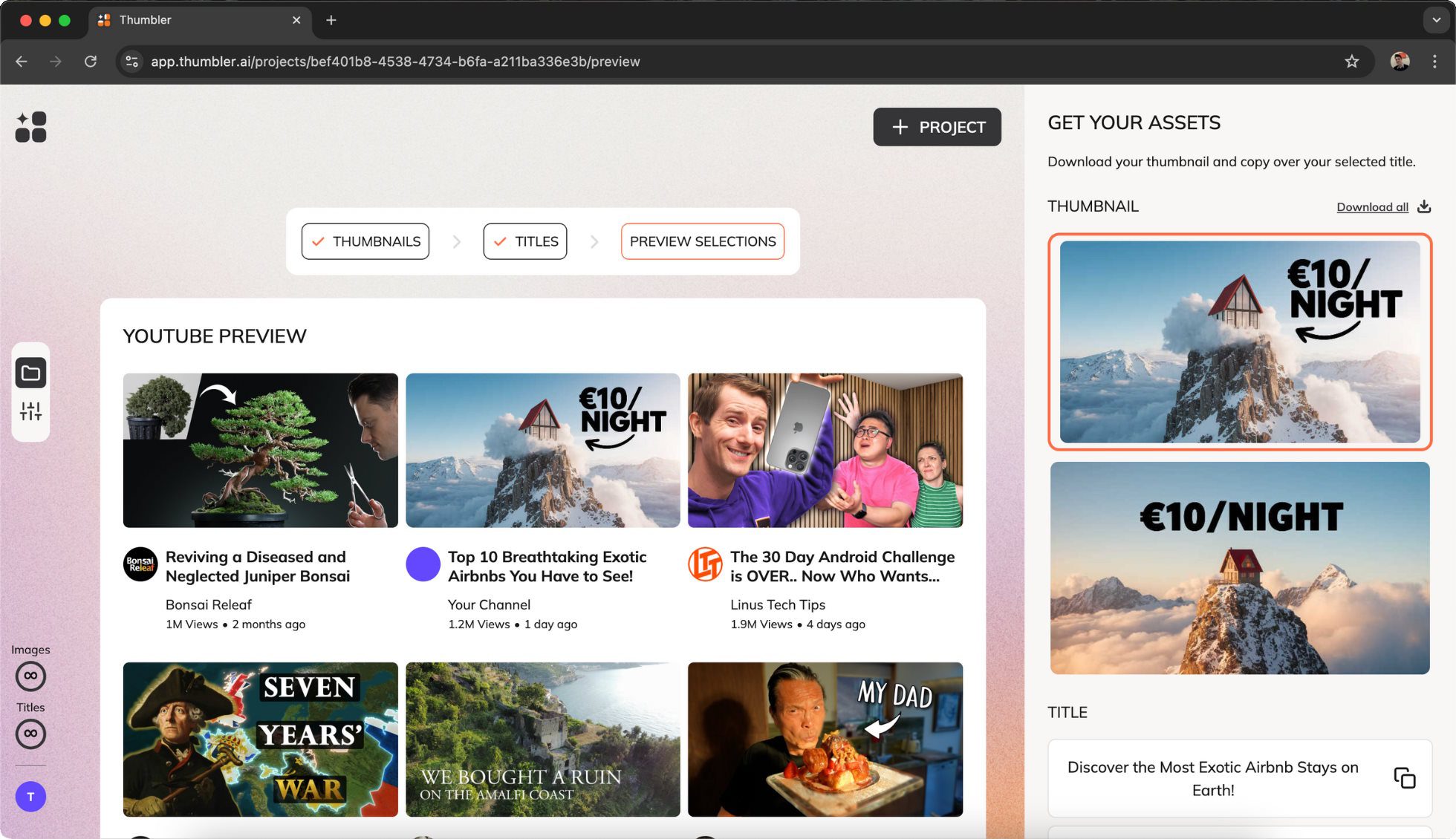
Task: Go to the checked Thumbnails step
Action: coord(365,241)
